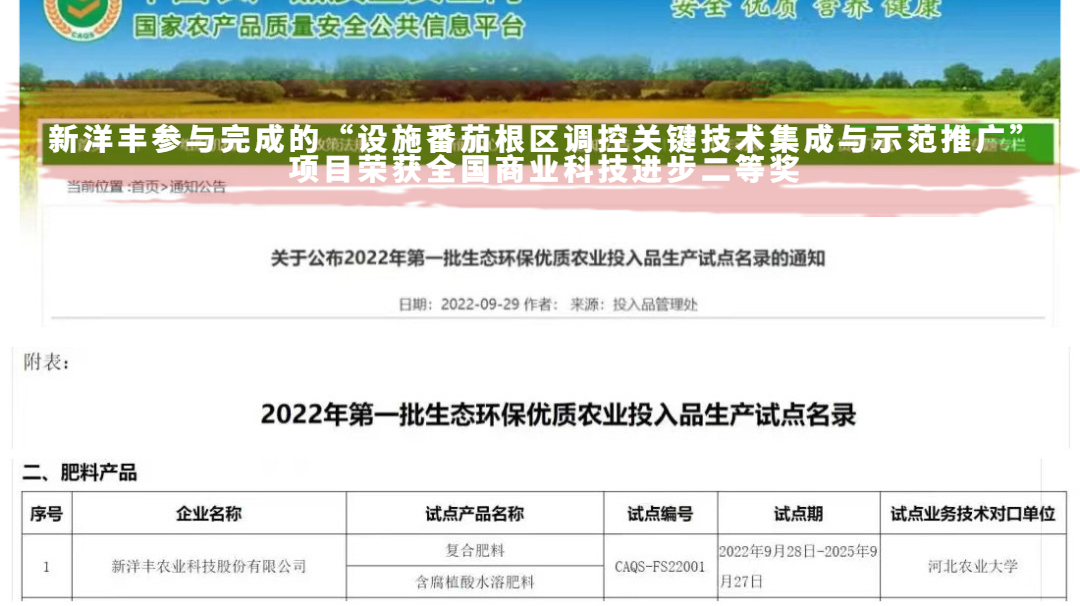Click the date 2022-09-29

[480, 304]
